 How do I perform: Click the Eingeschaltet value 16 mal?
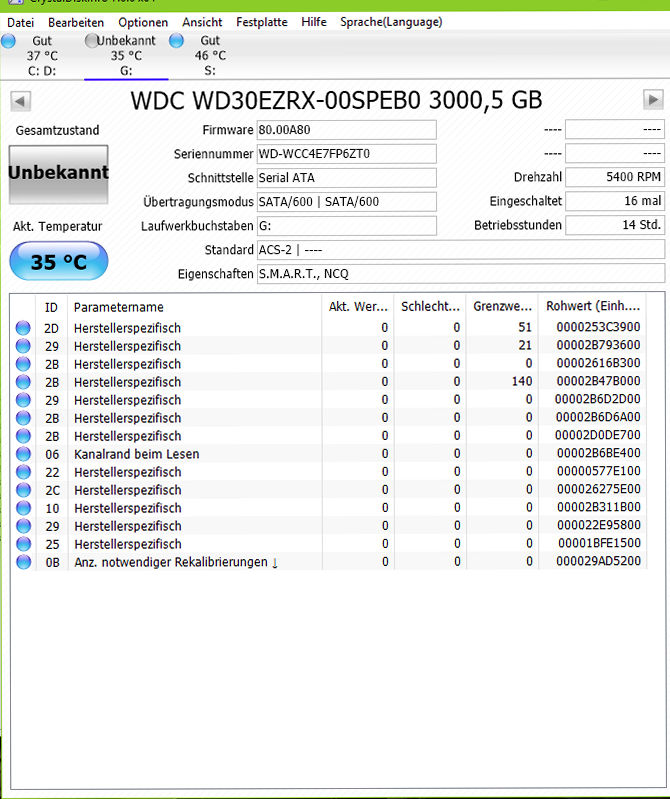[x=615, y=201]
